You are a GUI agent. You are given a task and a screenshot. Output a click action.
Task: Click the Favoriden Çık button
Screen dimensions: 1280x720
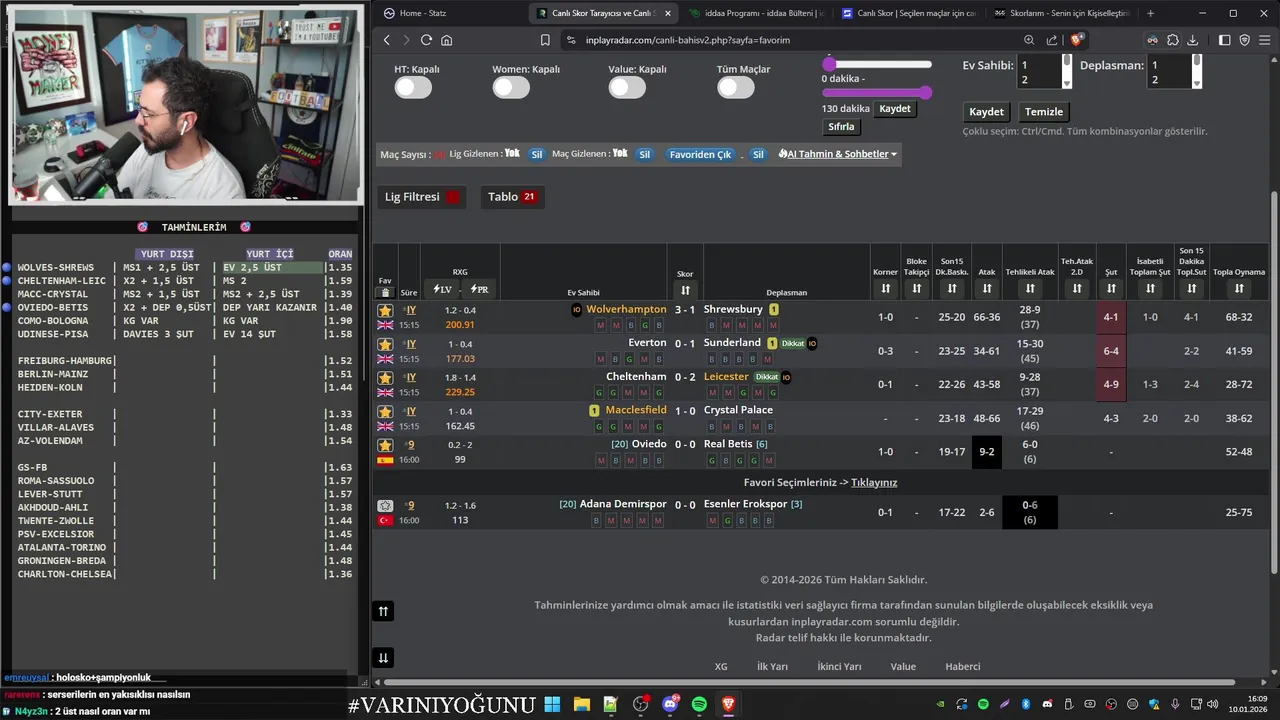tap(700, 154)
